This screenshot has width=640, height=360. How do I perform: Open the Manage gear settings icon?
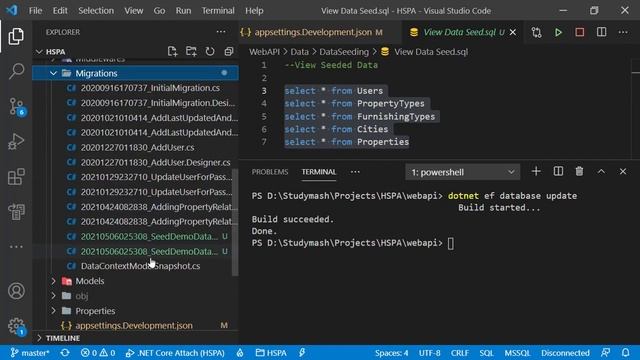coord(16,326)
